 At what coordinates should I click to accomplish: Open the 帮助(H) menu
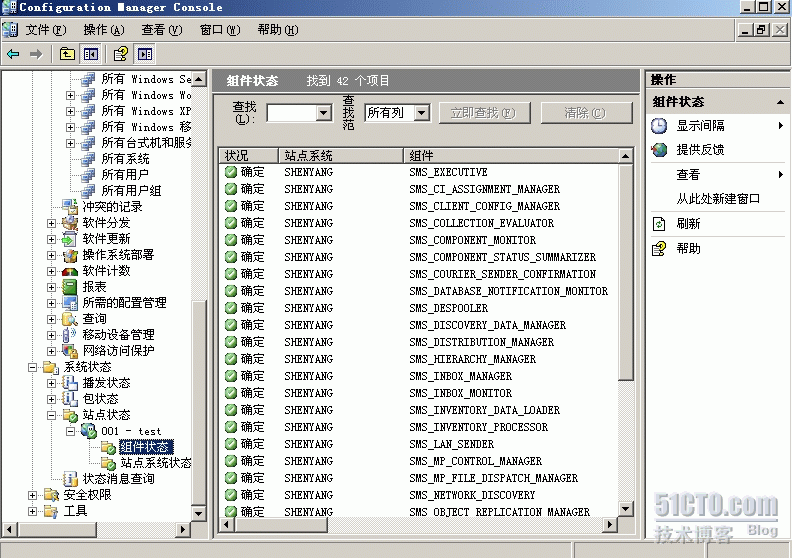[x=278, y=30]
